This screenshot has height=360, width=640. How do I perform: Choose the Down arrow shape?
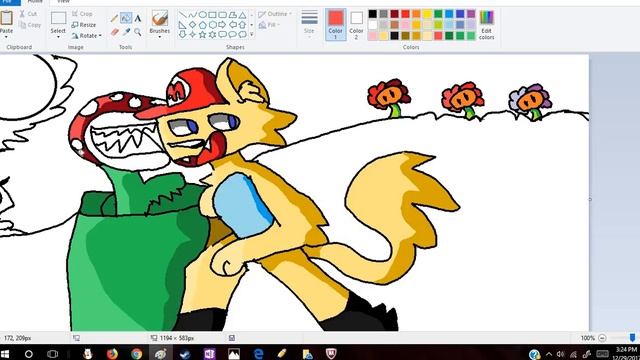pyautogui.click(x=182, y=35)
